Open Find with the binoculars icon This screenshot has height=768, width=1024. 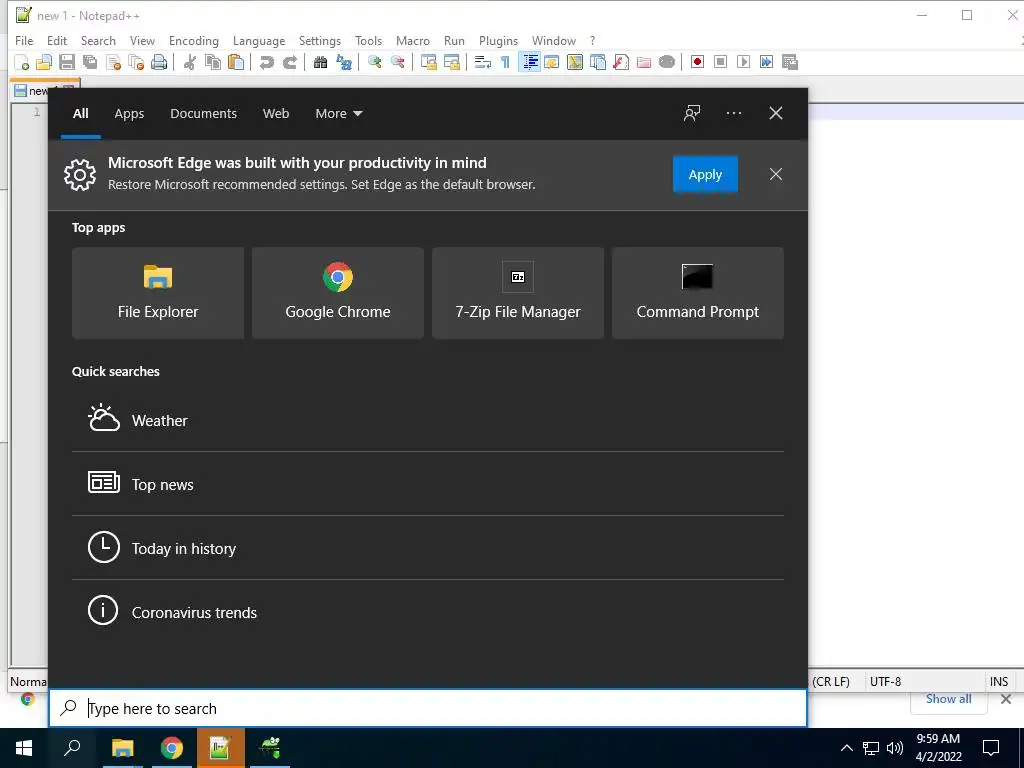320,62
